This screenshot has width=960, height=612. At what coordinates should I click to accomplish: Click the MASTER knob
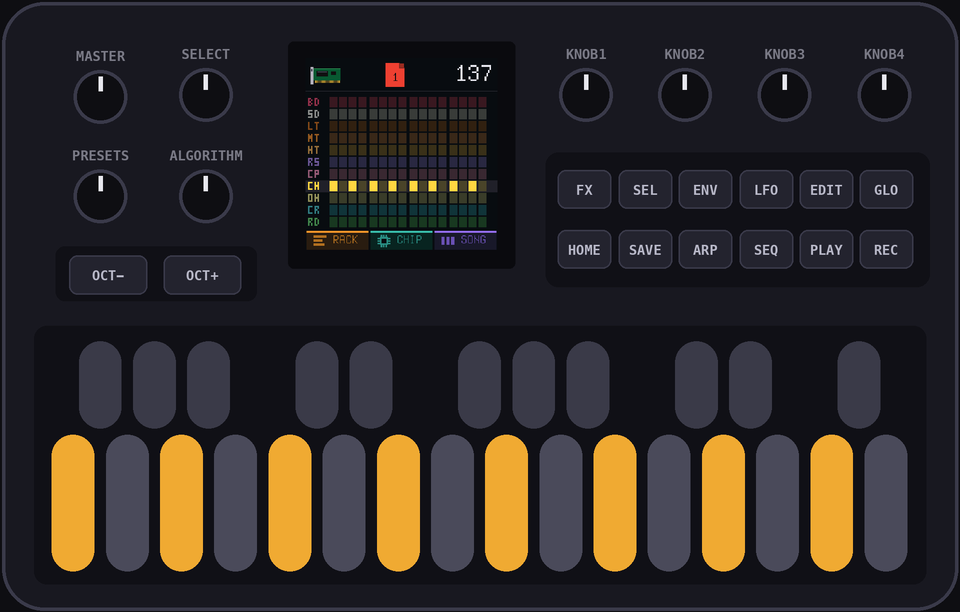(100, 97)
